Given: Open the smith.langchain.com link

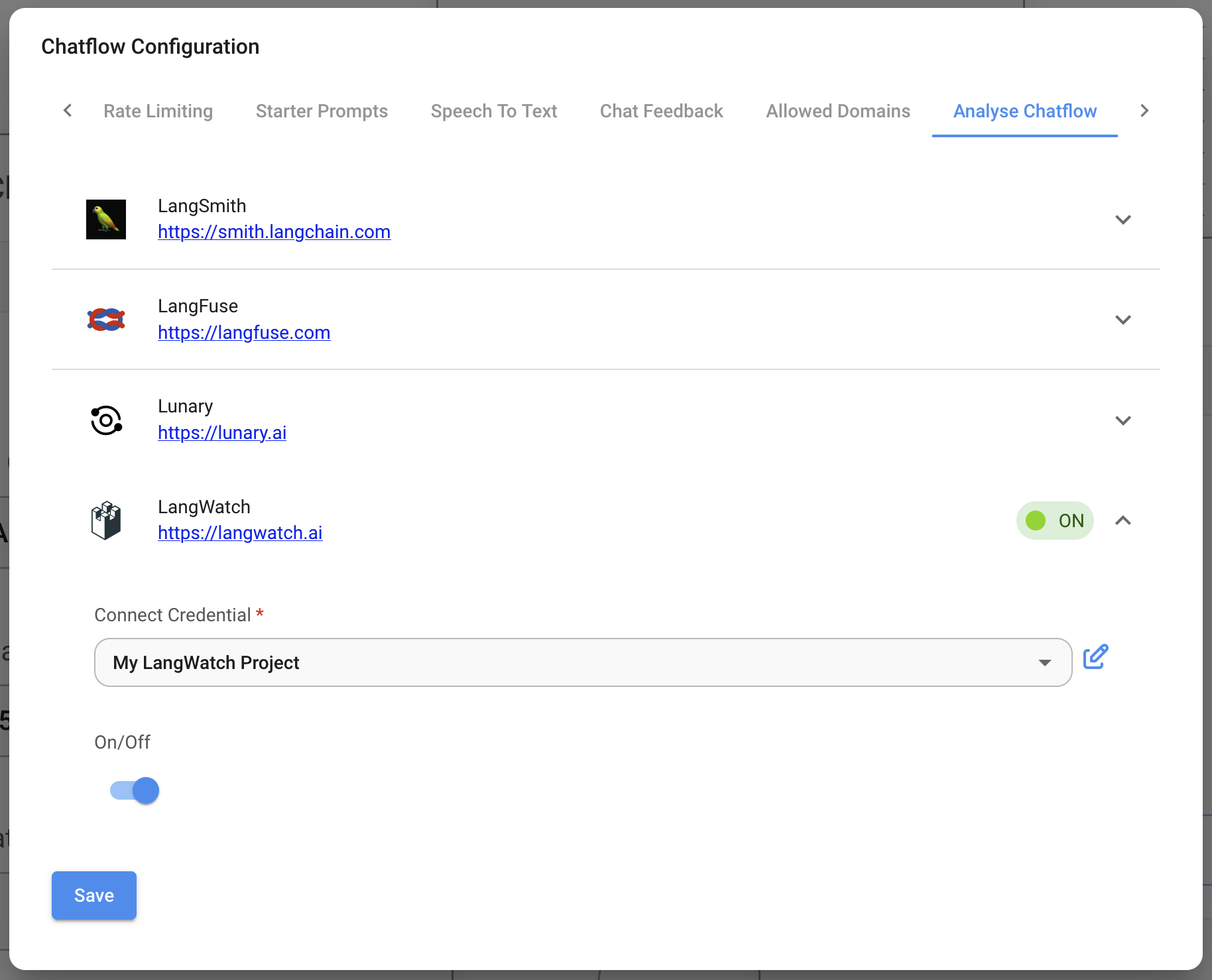Looking at the screenshot, I should pos(274,232).
